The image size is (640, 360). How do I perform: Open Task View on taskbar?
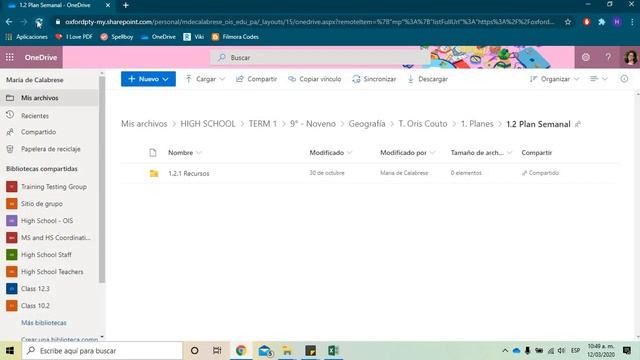point(217,351)
